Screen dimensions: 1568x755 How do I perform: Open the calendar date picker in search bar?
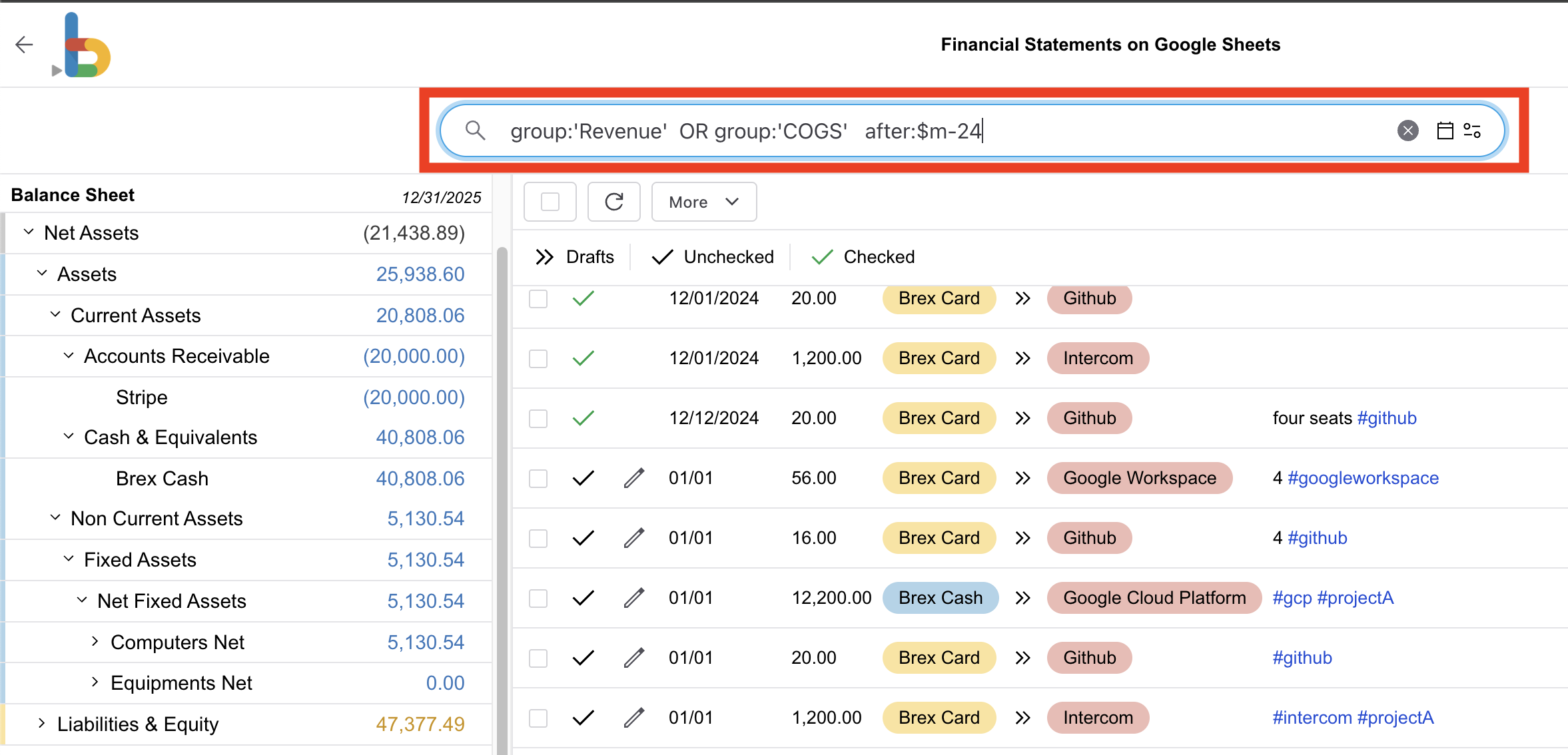[x=1445, y=130]
